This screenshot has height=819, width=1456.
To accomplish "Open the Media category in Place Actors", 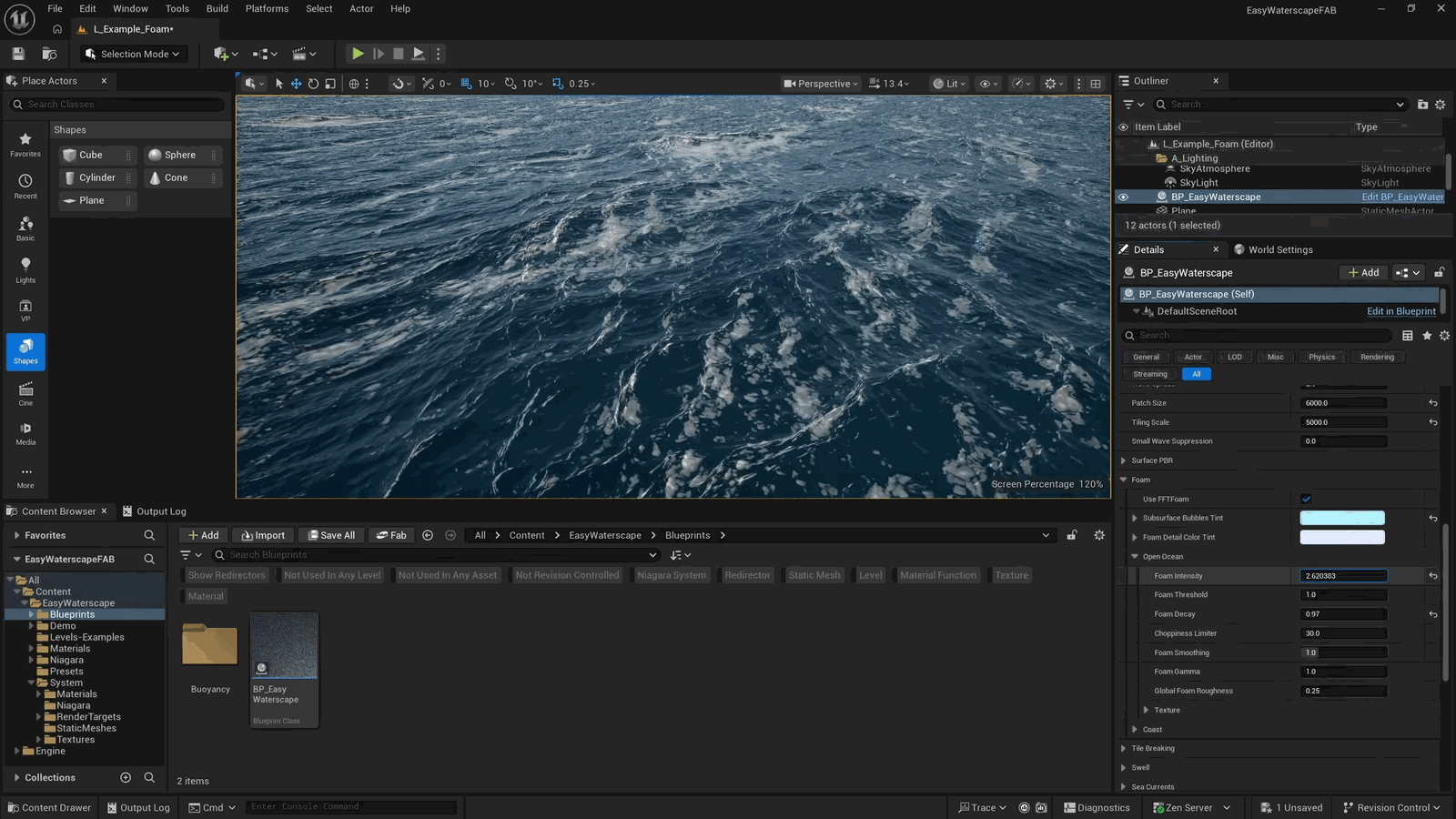I will 25,433.
